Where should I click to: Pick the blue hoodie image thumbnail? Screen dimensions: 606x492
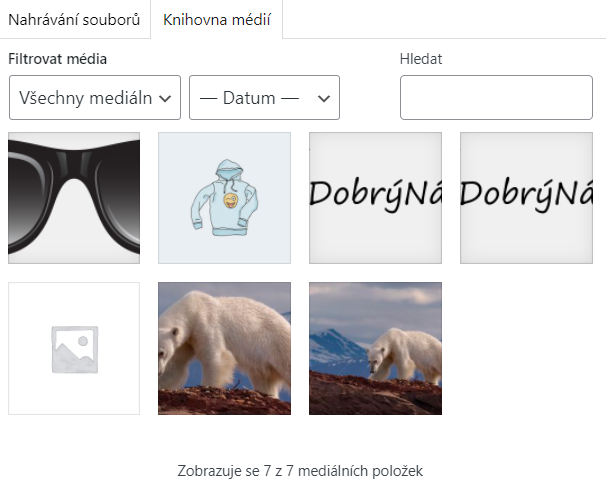(x=225, y=198)
